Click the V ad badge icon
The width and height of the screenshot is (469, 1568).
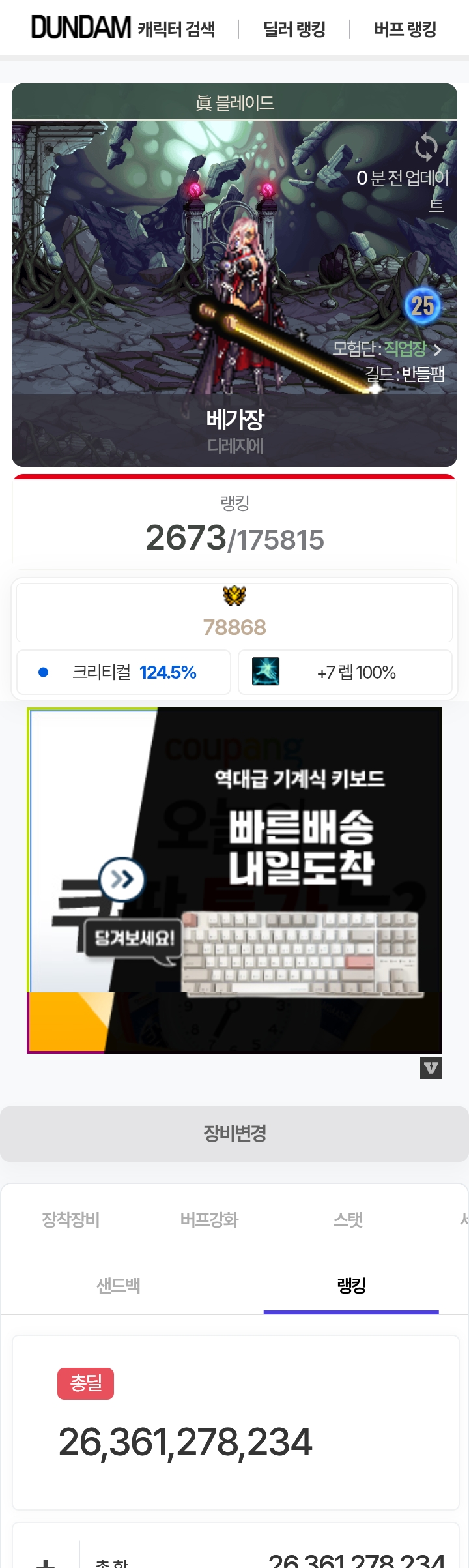tap(431, 1068)
